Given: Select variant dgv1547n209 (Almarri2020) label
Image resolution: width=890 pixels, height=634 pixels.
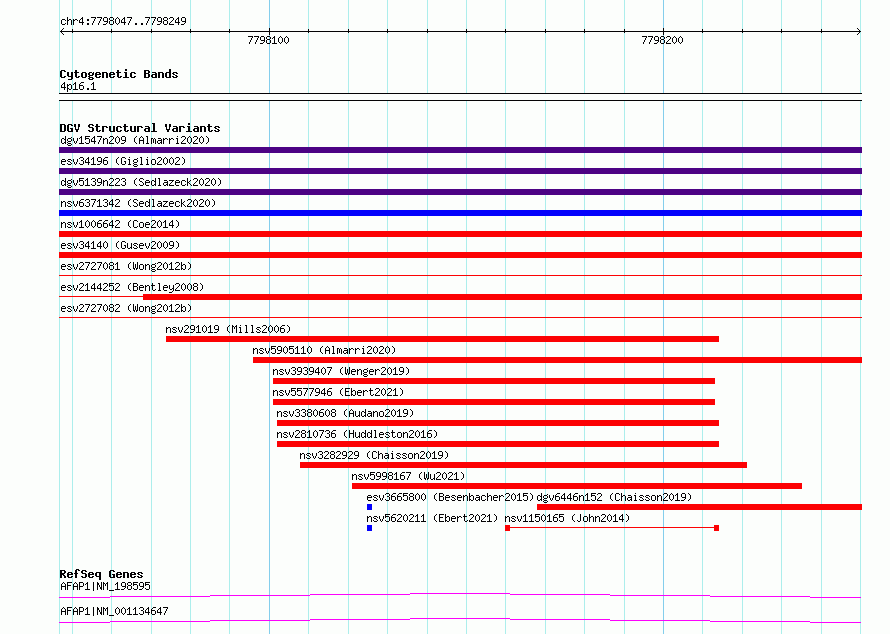Looking at the screenshot, I should [x=135, y=140].
